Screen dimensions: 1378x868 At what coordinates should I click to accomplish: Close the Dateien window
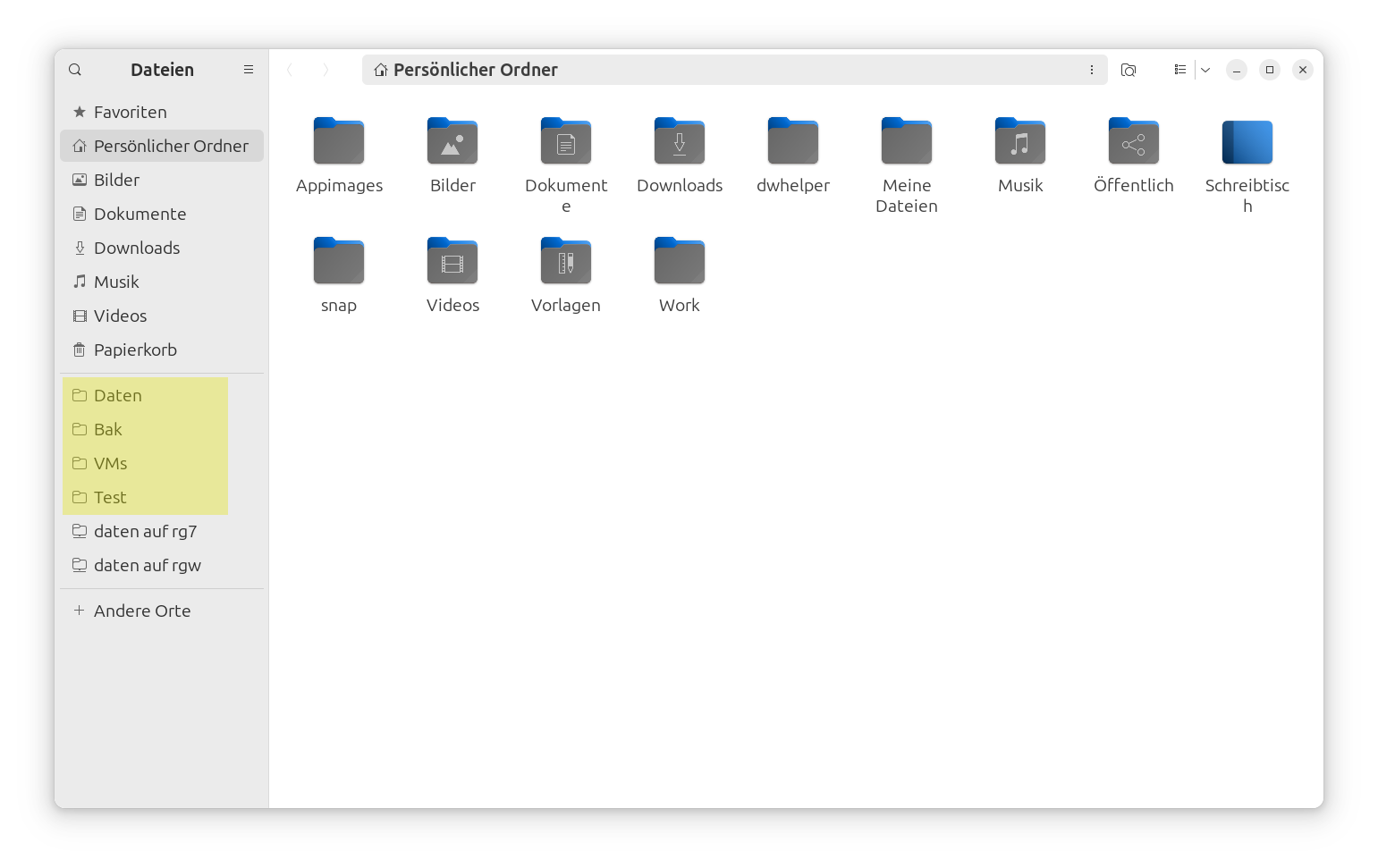(x=1303, y=70)
